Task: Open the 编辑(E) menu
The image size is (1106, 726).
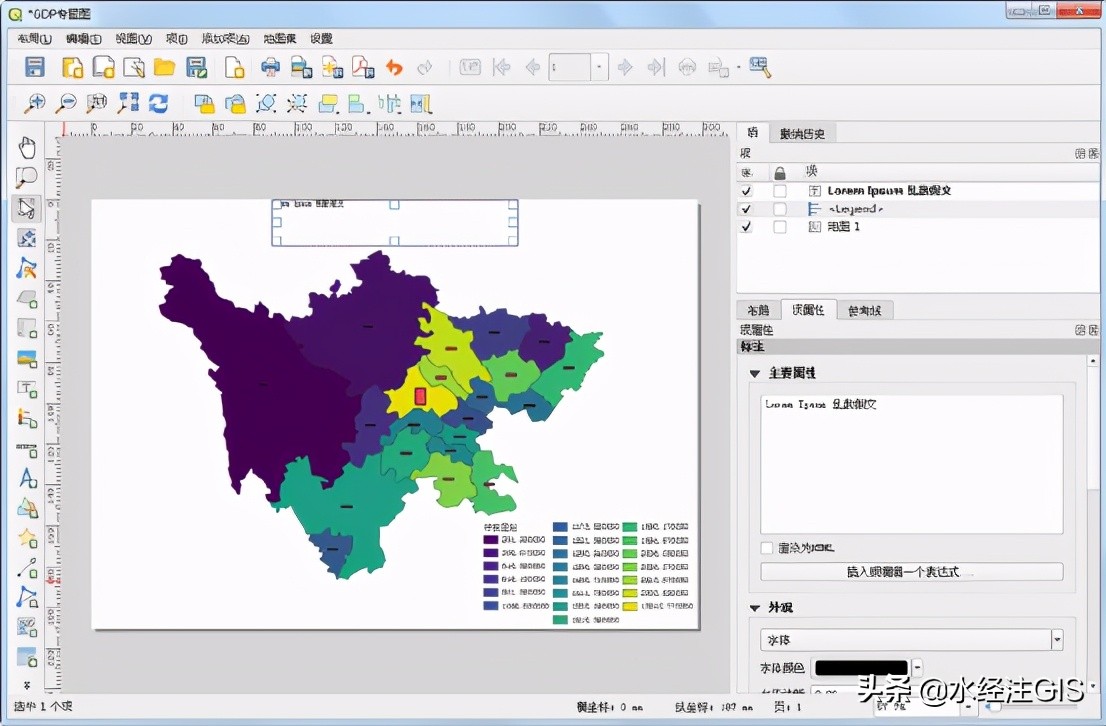Action: pos(84,39)
